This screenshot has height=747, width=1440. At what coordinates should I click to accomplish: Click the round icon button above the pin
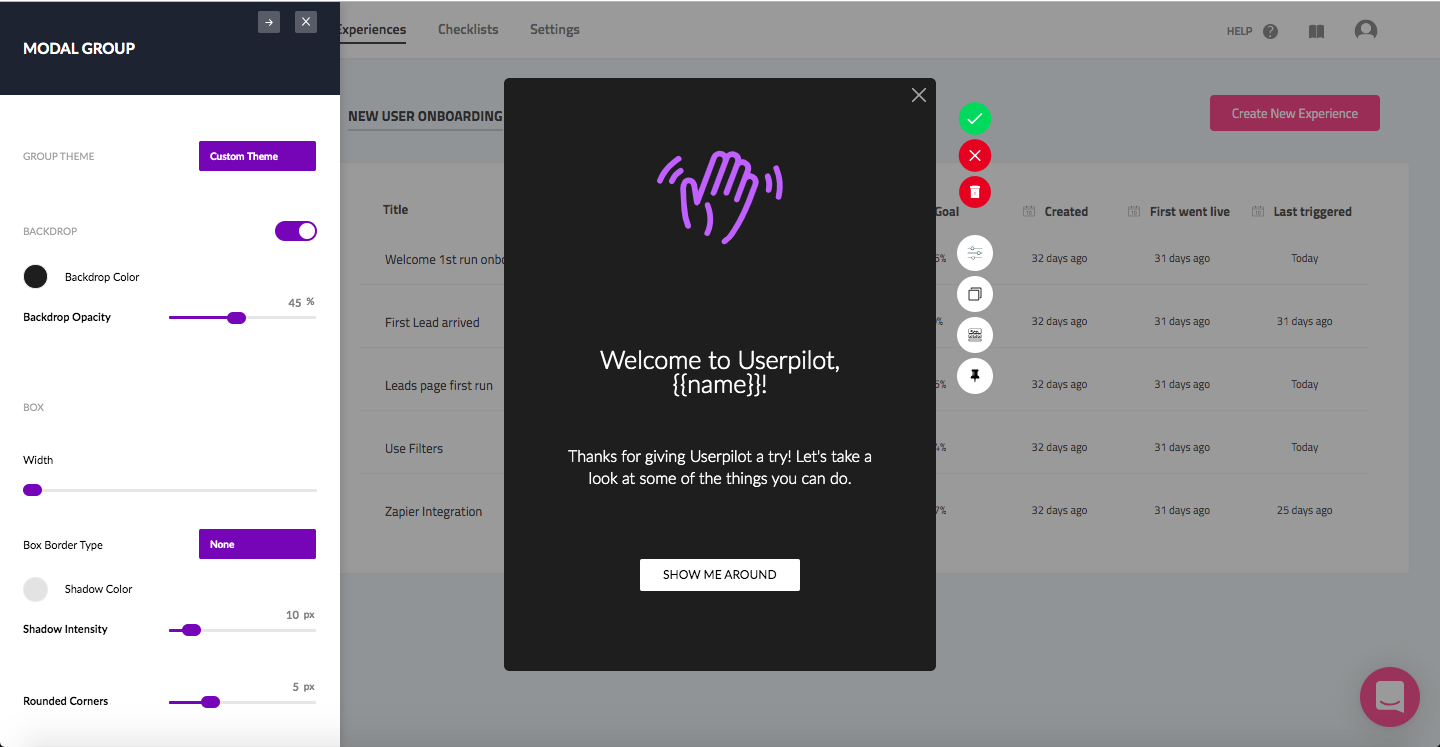click(975, 335)
